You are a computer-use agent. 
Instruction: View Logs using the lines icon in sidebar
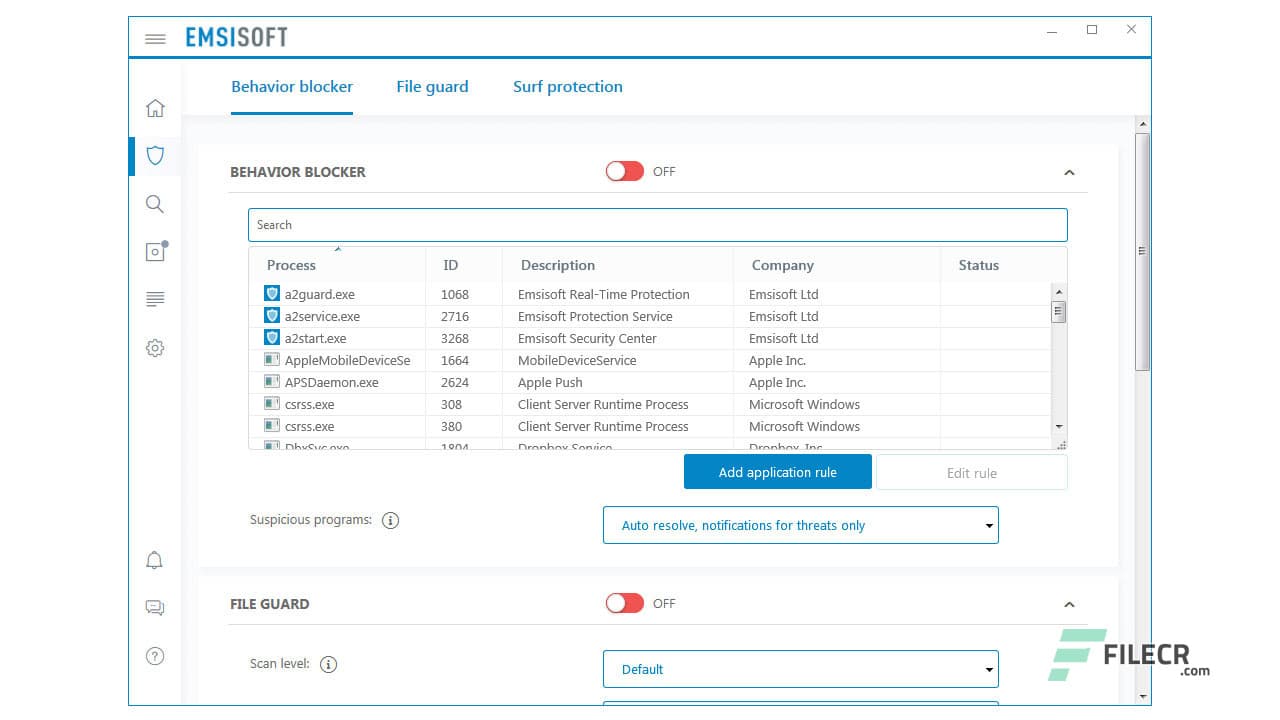[155, 299]
